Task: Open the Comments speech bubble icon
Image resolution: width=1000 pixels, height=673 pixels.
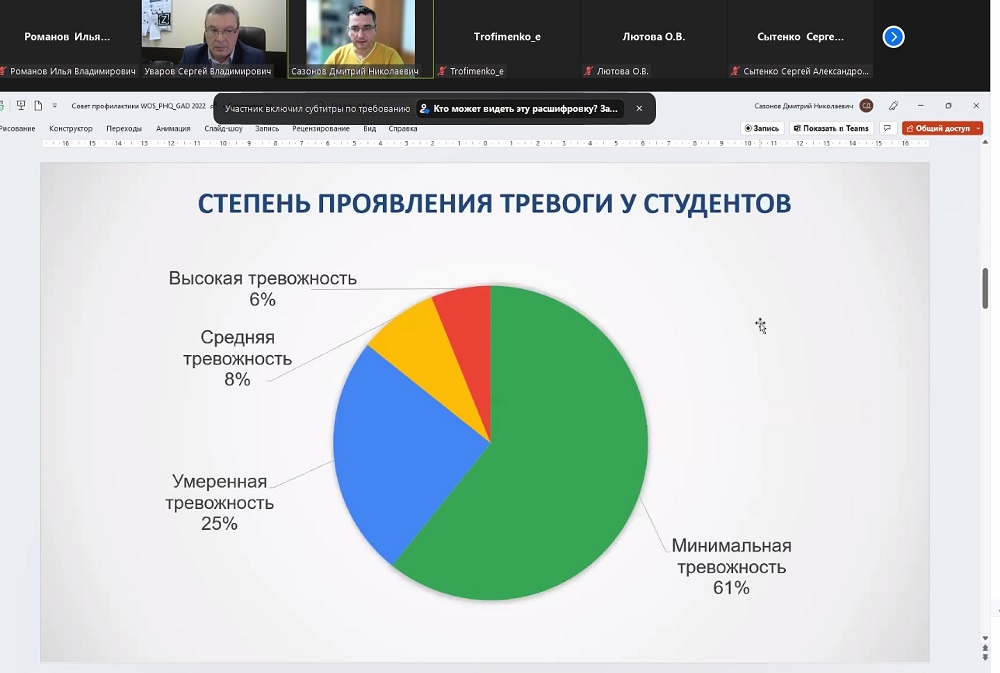Action: tap(887, 128)
